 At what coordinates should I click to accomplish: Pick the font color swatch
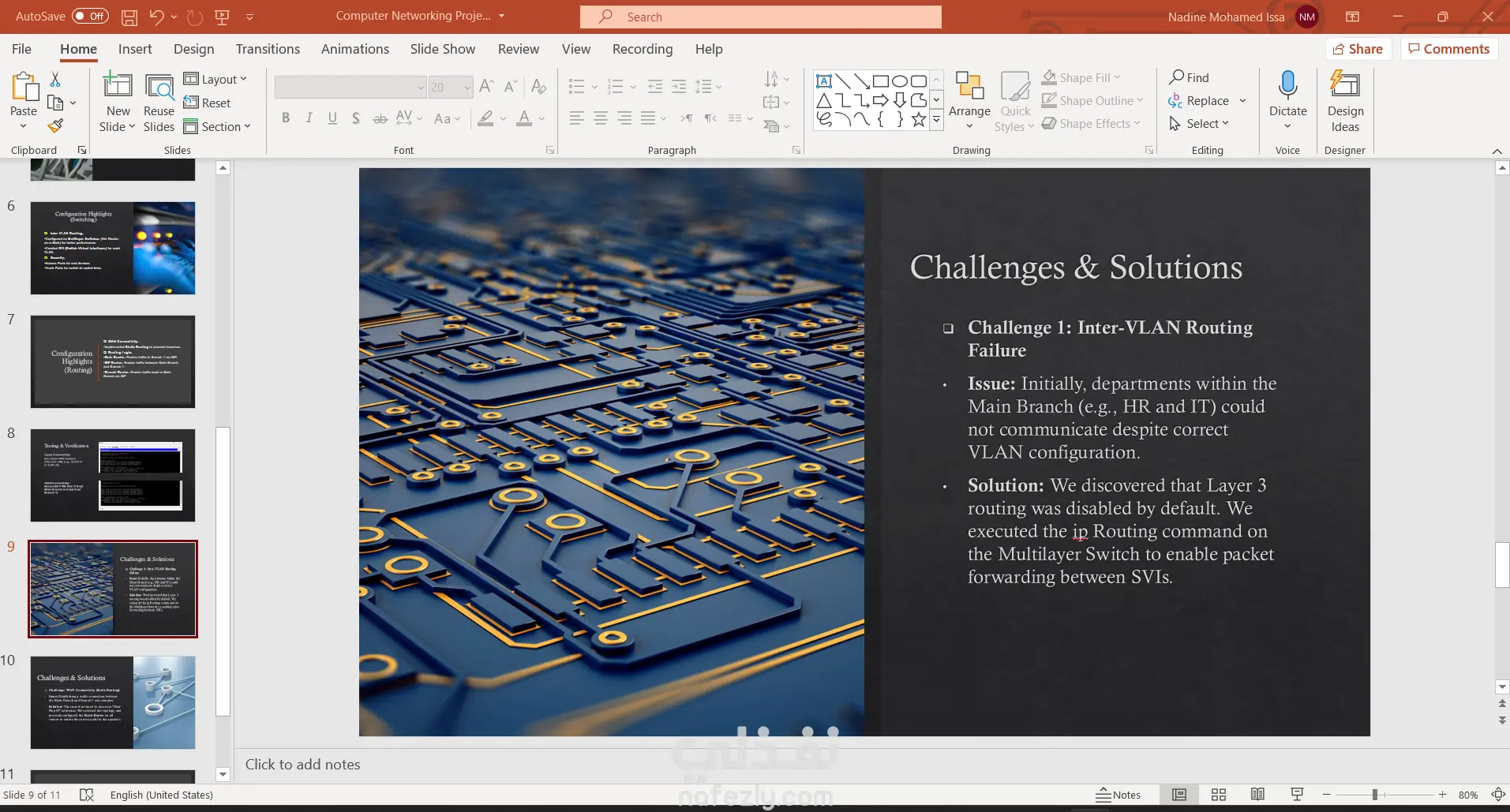tap(524, 118)
